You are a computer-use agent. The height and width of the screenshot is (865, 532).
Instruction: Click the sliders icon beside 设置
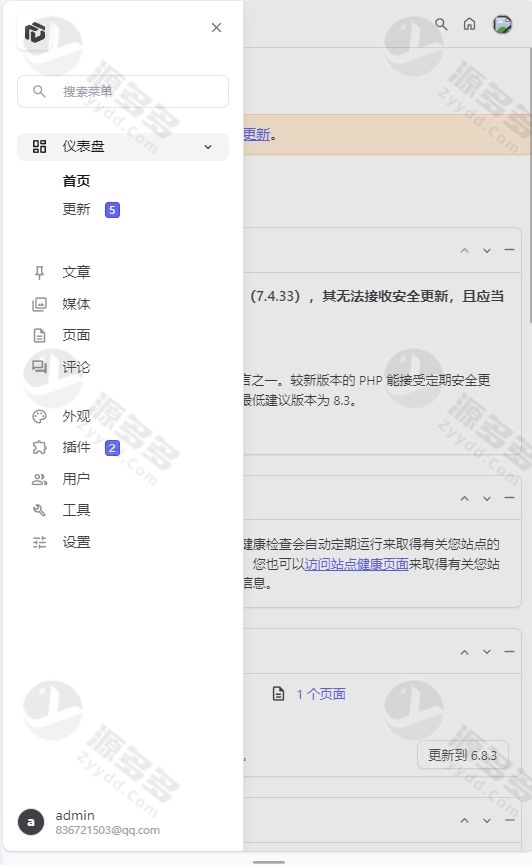[x=39, y=542]
